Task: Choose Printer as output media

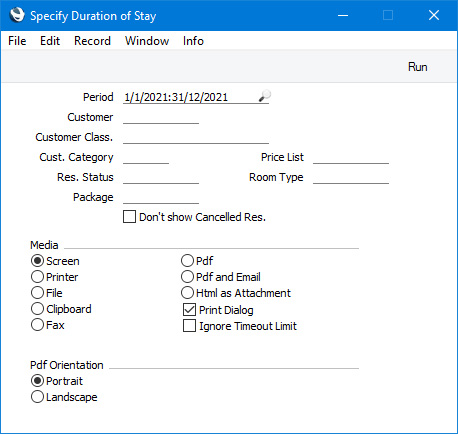Action: 37,277
